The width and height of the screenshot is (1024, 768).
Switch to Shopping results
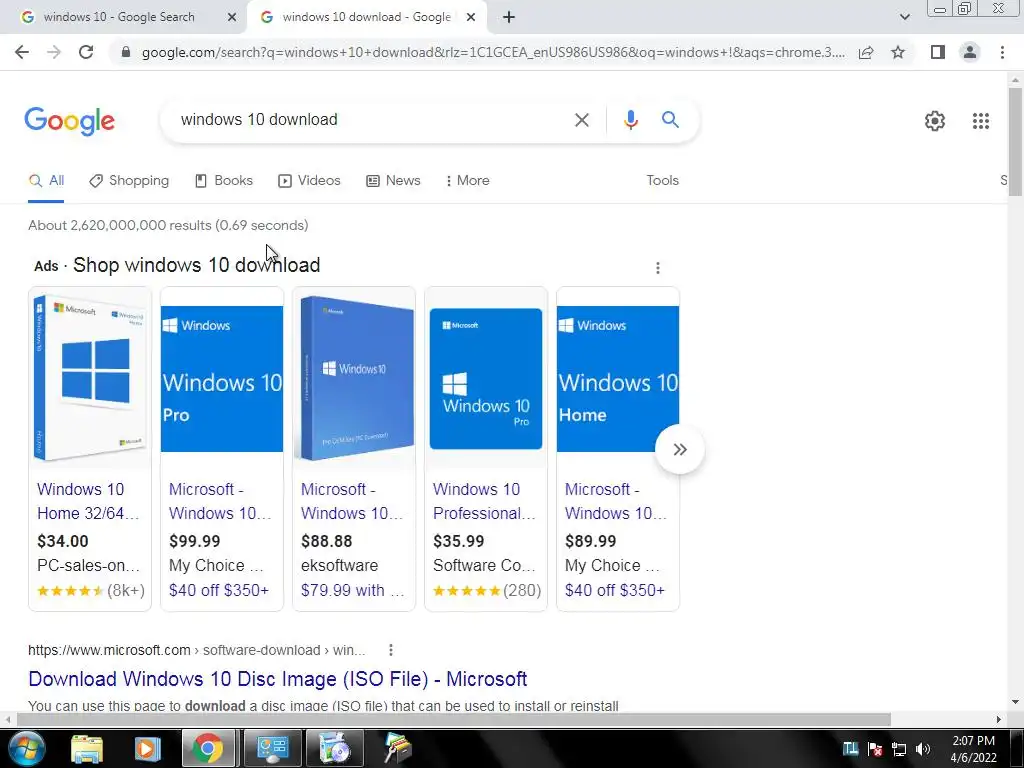(x=129, y=181)
